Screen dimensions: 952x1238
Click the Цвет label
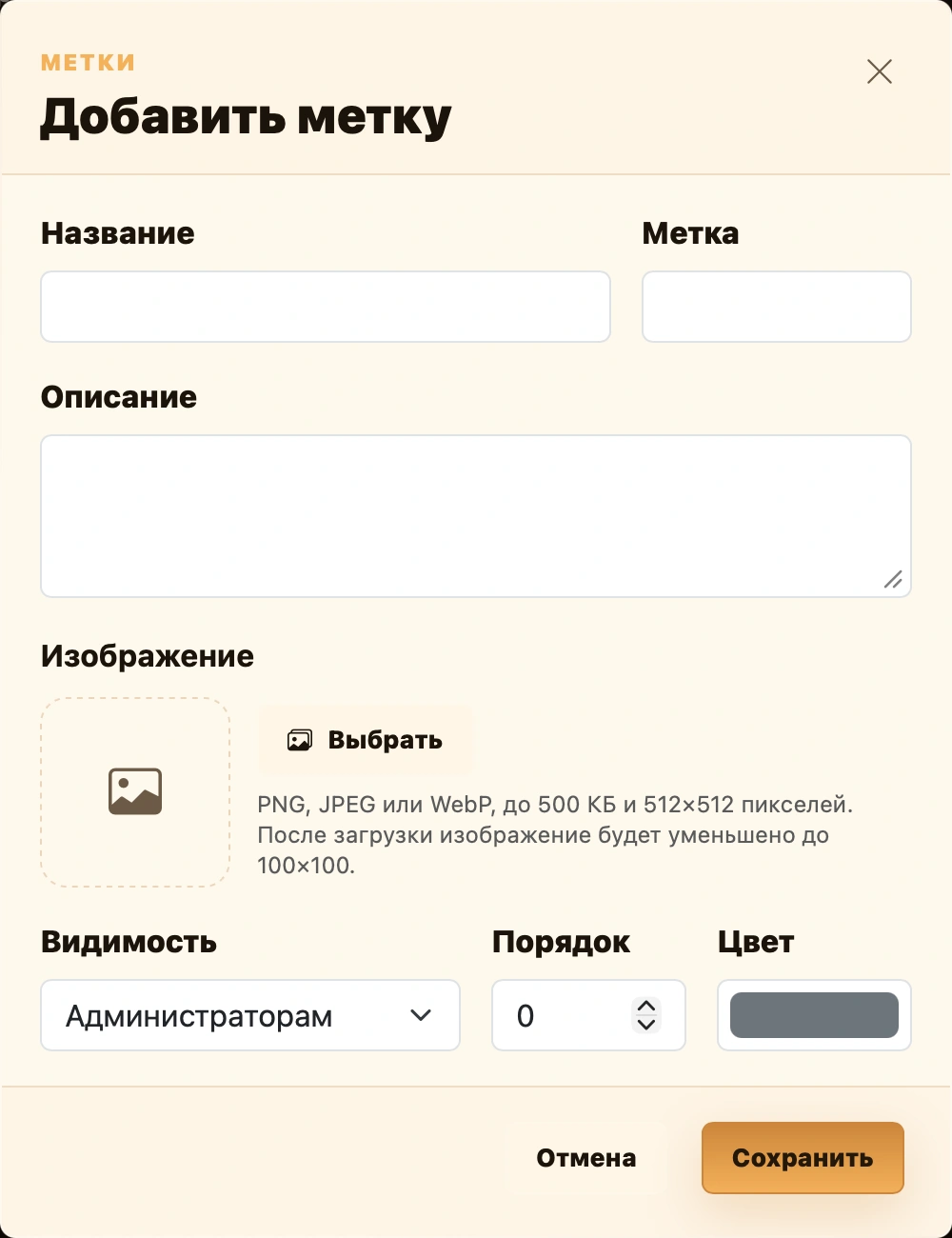click(x=756, y=942)
